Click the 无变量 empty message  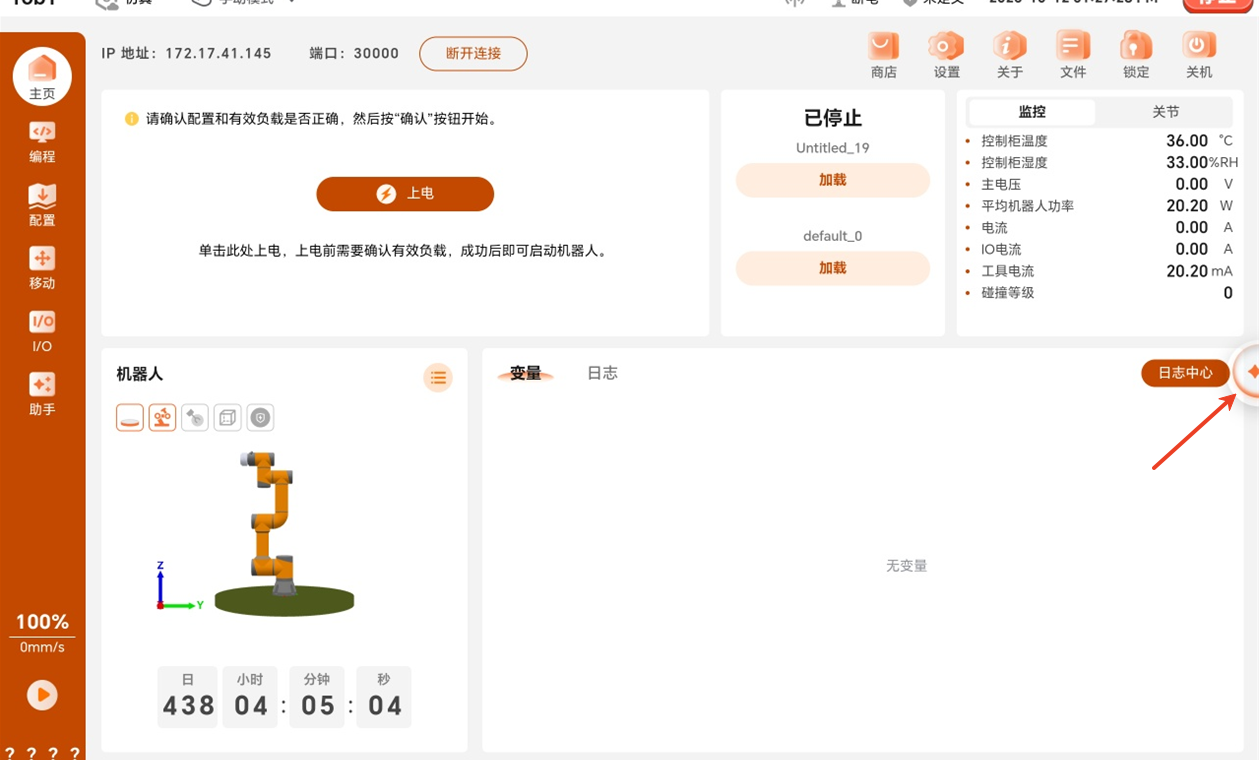907,566
